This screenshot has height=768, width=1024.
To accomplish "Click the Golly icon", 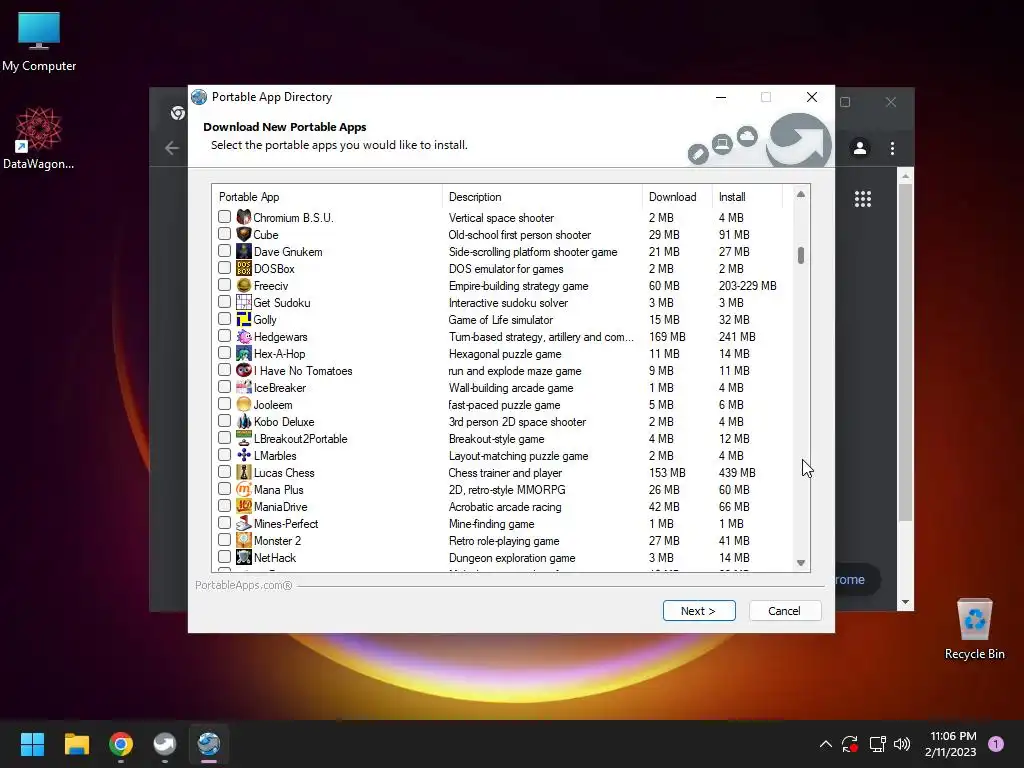I will click(x=244, y=319).
